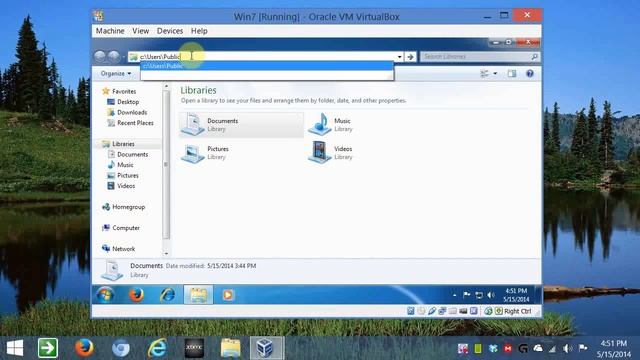Open Chromium on the host taskbar
This screenshot has width=640, height=360.
point(121,348)
